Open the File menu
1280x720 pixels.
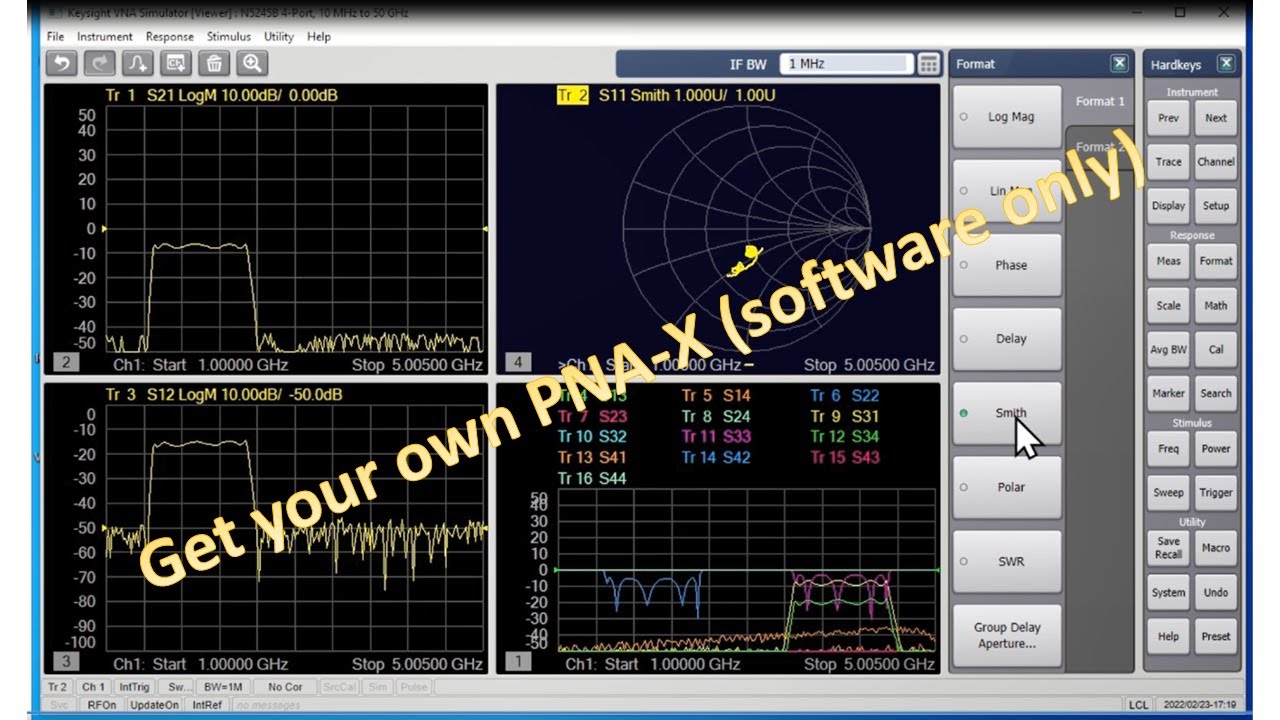pyautogui.click(x=55, y=36)
